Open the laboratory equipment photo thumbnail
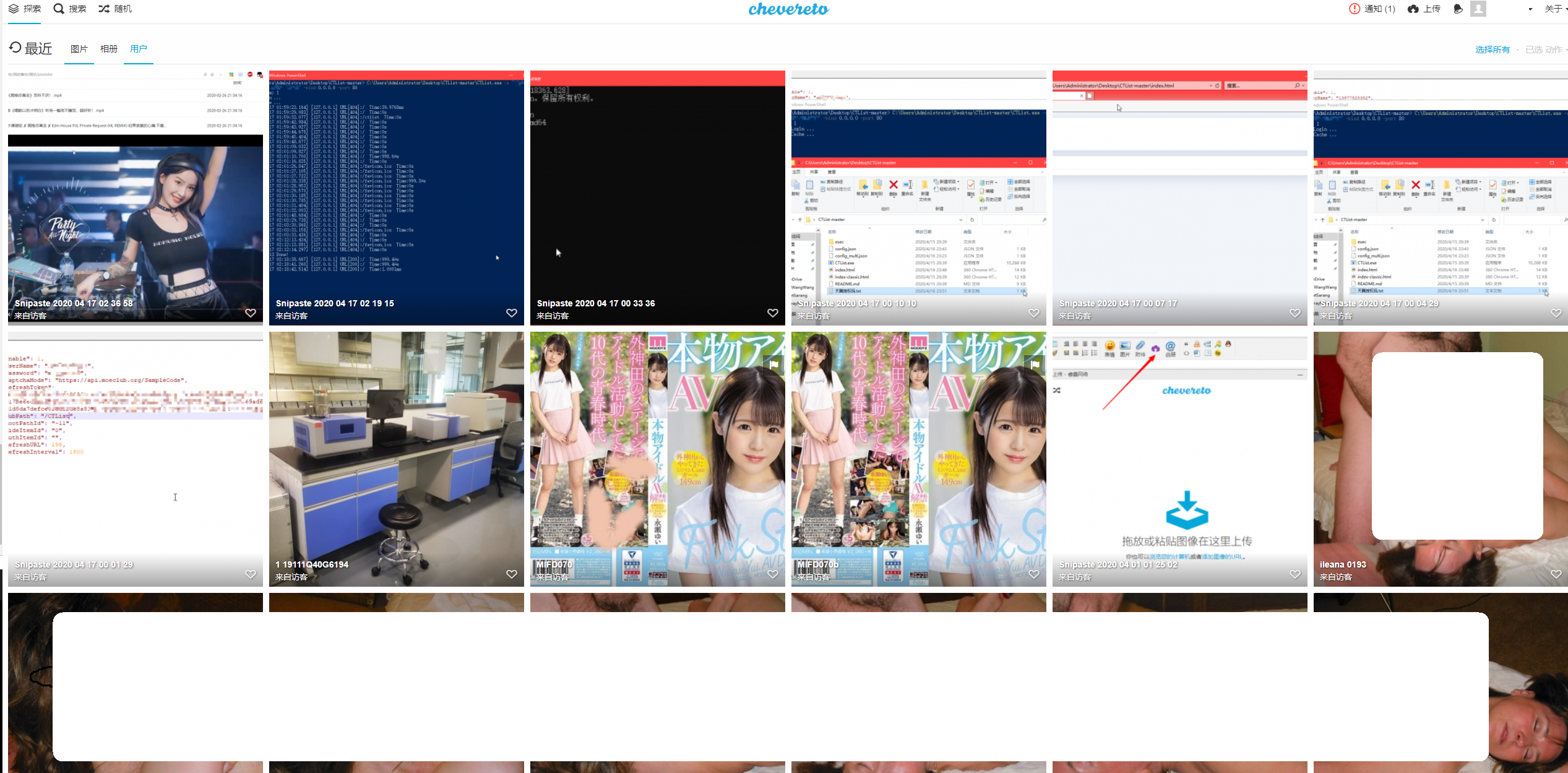This screenshot has width=1568, height=773. coord(396,446)
